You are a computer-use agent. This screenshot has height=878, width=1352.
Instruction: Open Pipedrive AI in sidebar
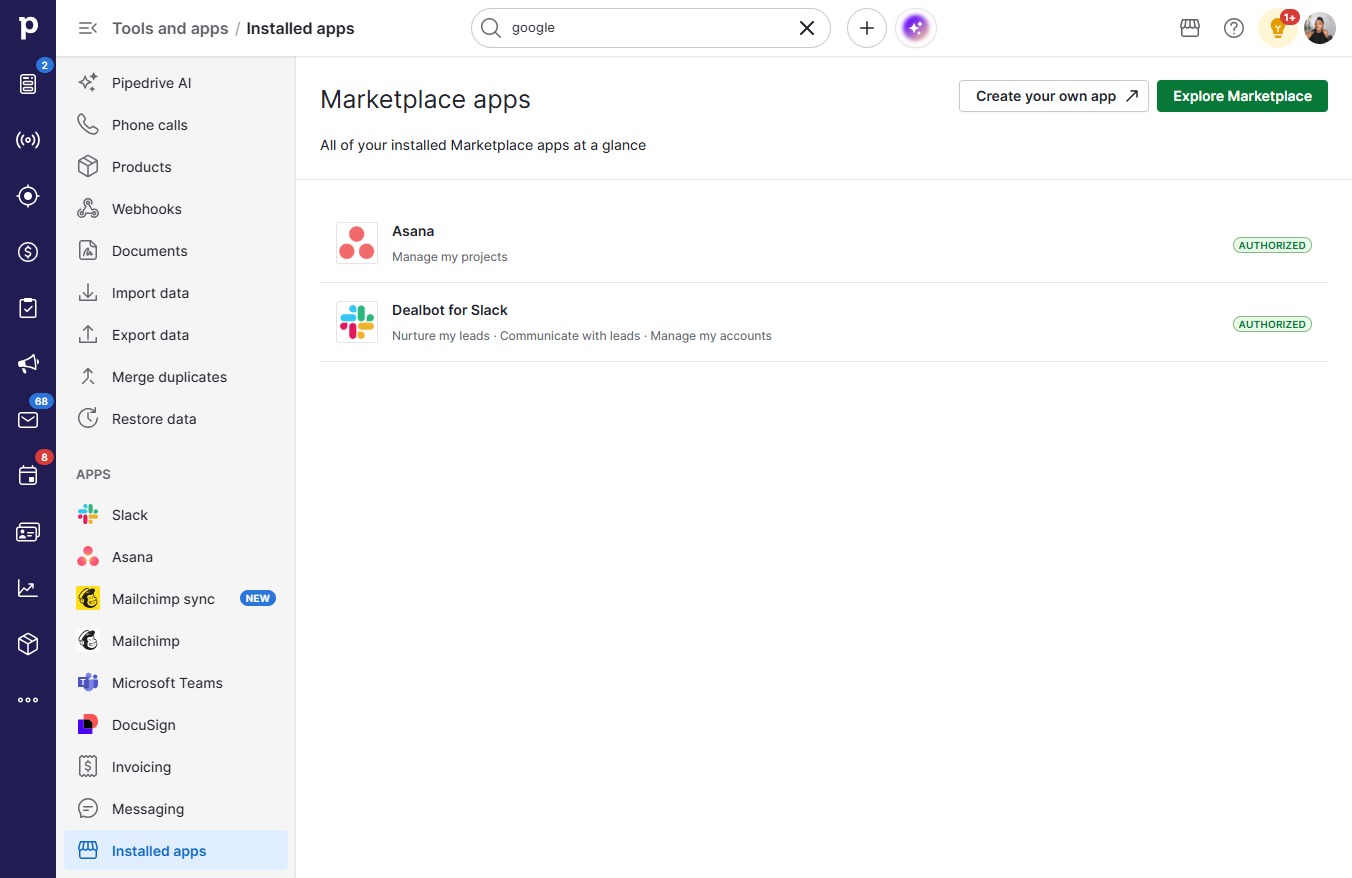click(176, 83)
